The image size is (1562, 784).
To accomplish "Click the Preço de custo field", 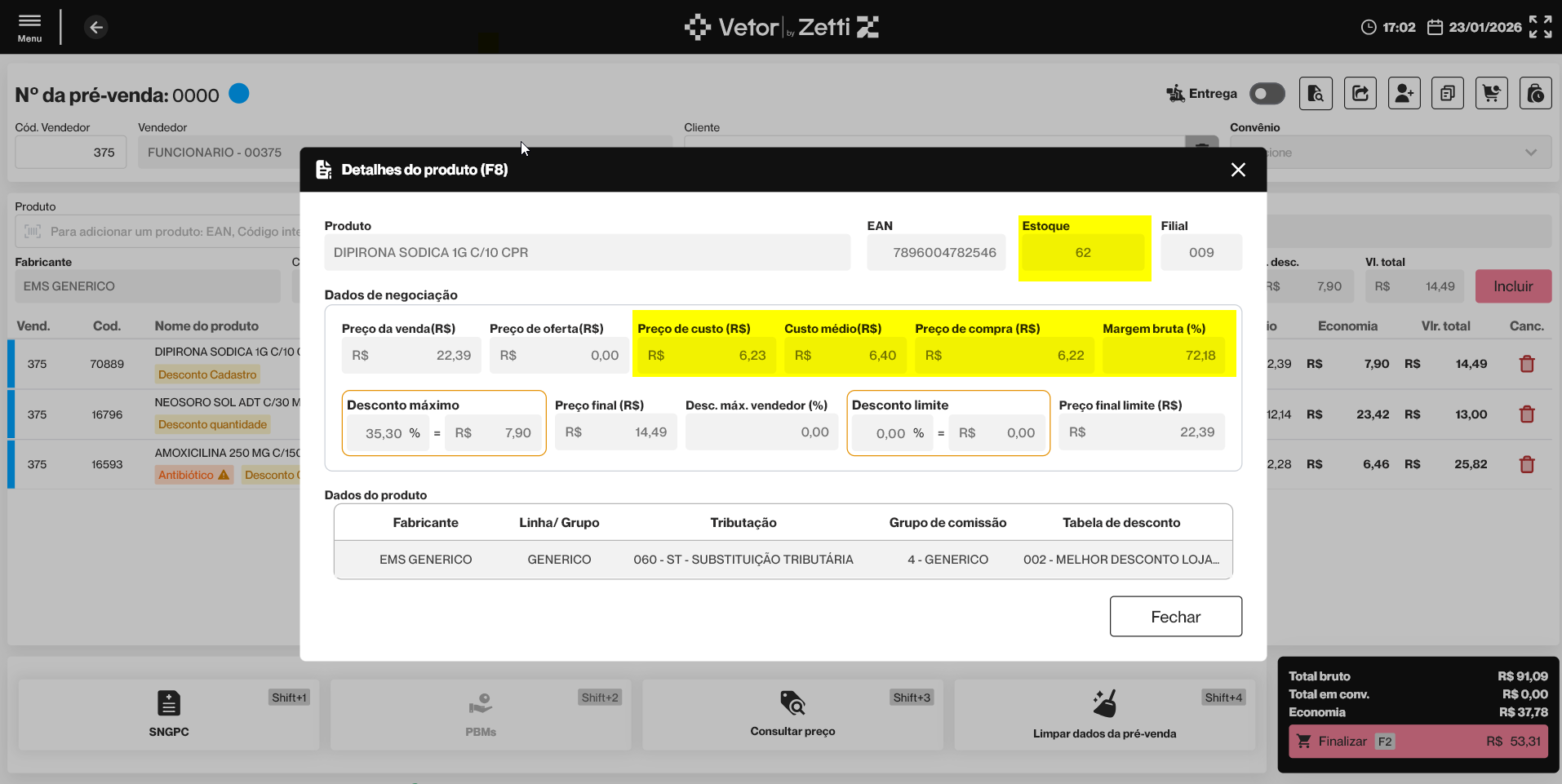I will (707, 356).
